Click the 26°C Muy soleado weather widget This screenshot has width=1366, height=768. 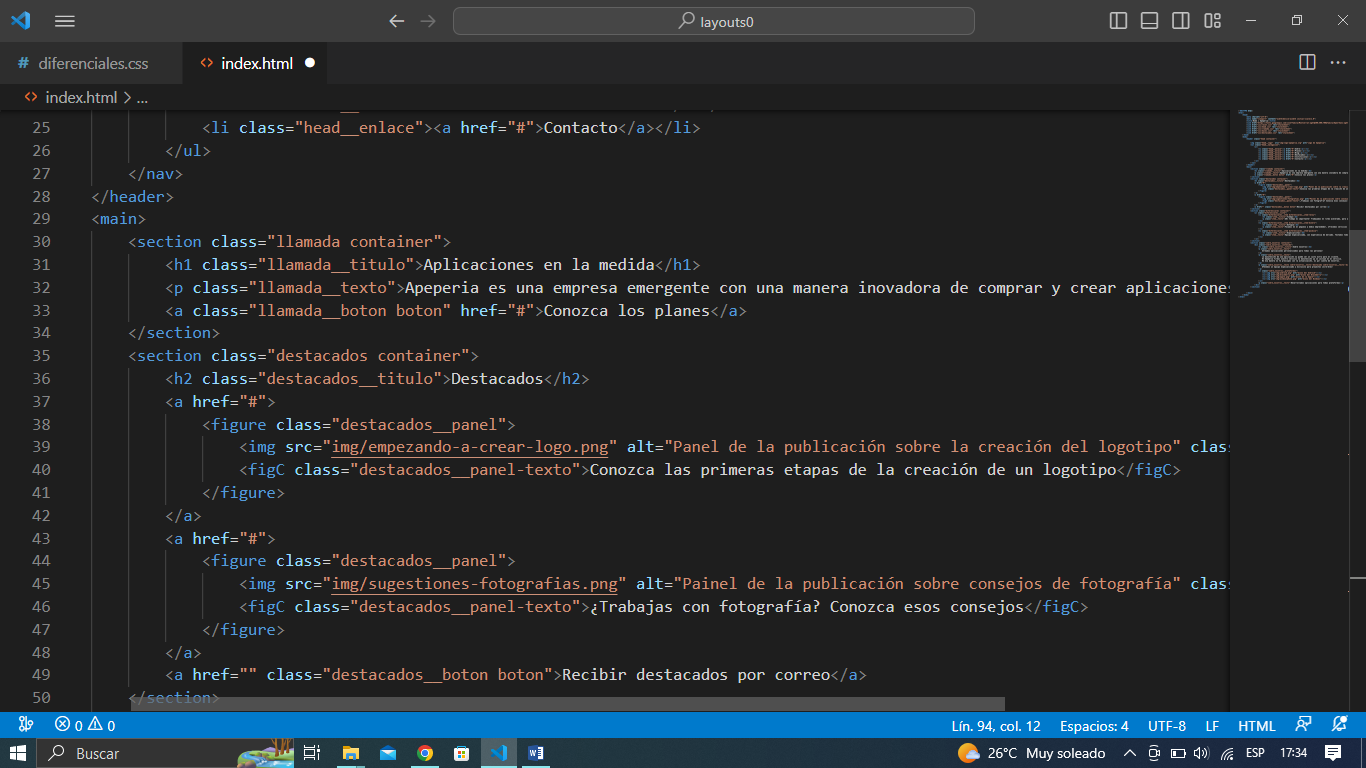tap(1031, 753)
